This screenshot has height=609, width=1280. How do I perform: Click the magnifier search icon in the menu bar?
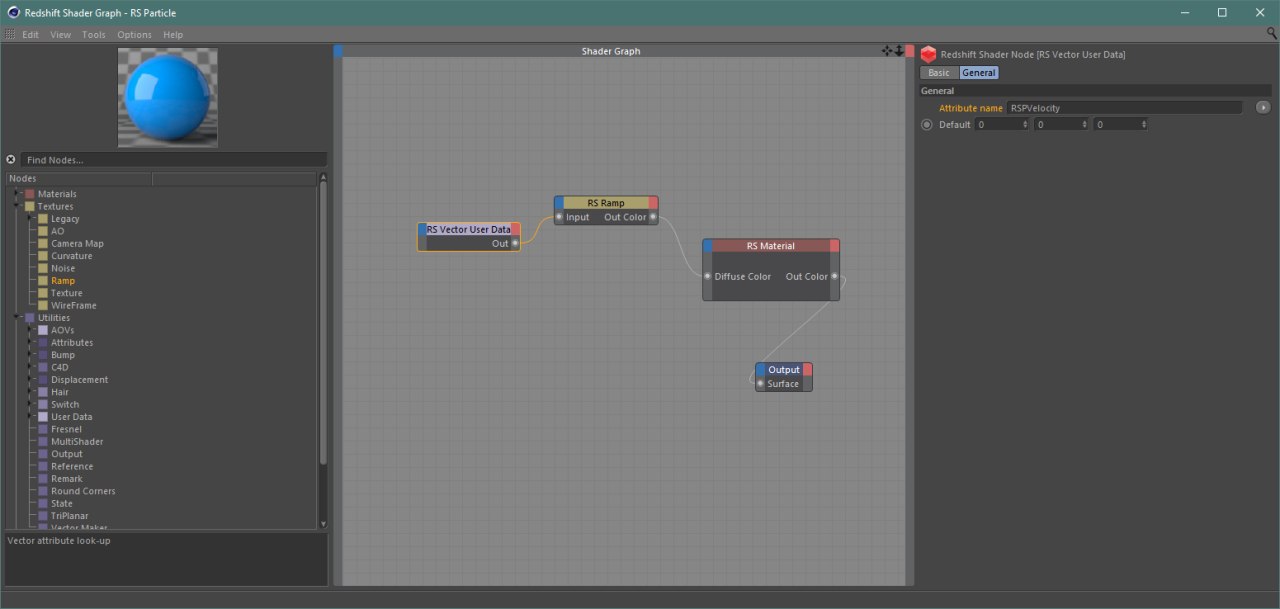click(x=1271, y=34)
